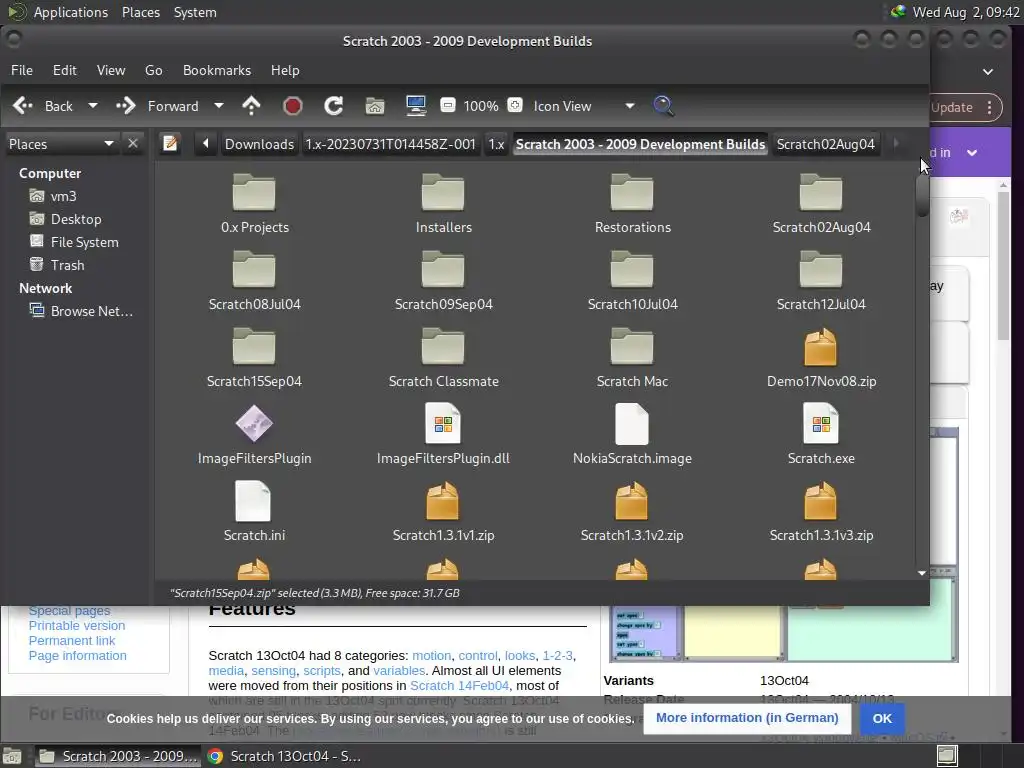
Task: Select the Scratch.exe file
Action: [821, 435]
